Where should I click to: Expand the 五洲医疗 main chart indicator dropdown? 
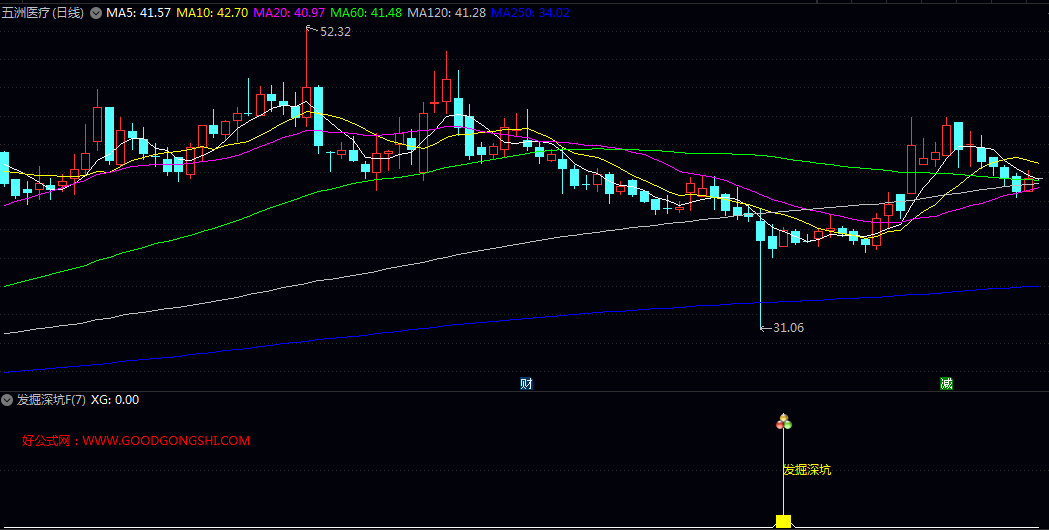pos(96,13)
